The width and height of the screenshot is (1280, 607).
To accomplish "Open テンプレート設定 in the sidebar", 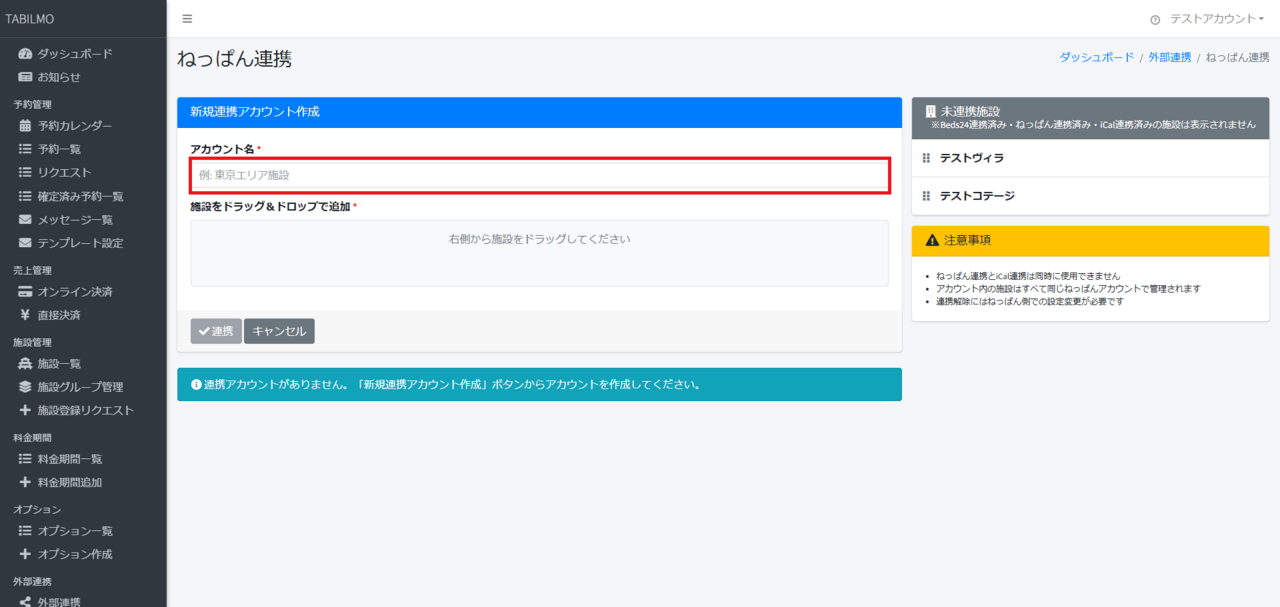I will (80, 243).
